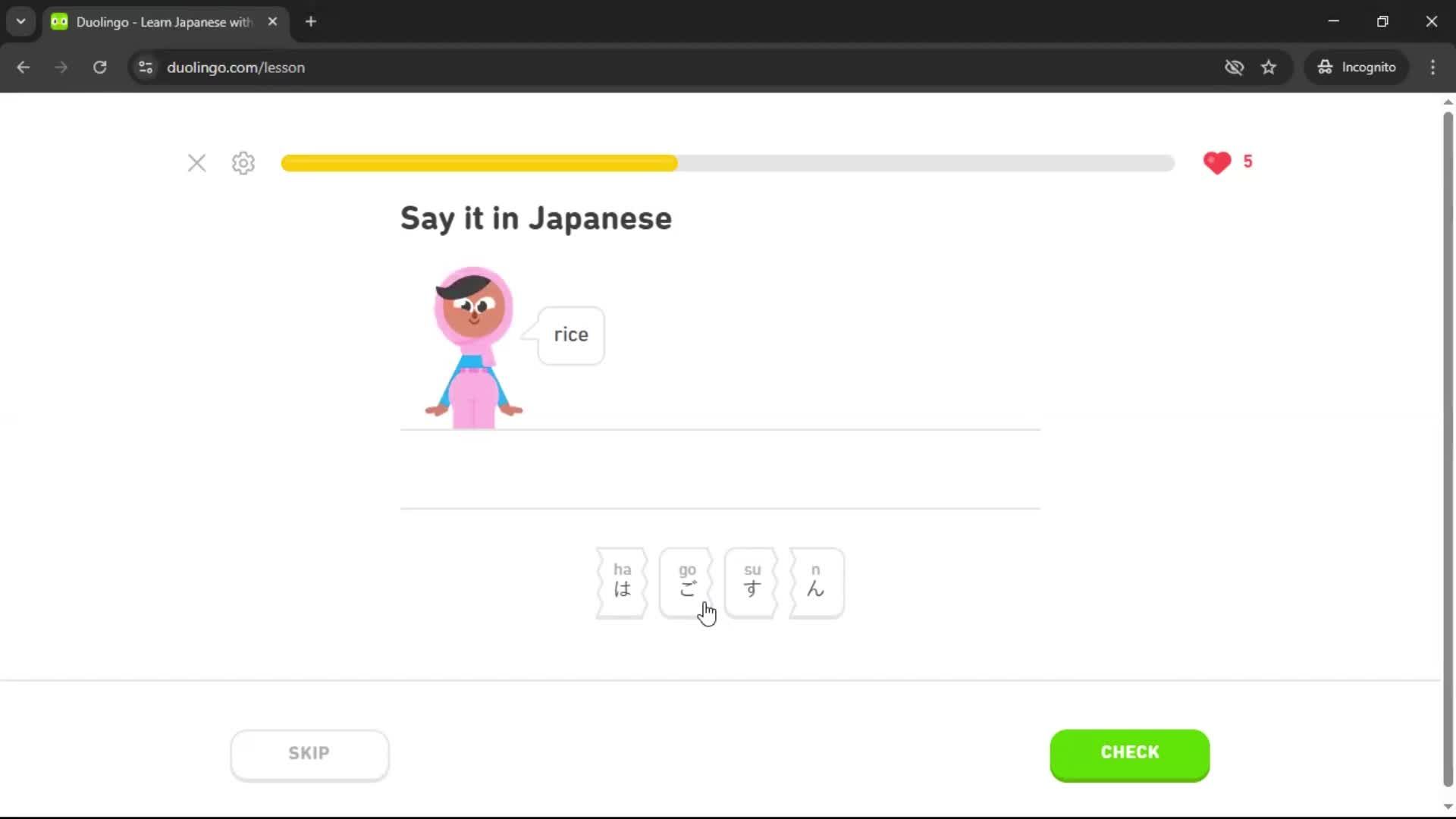The width and height of the screenshot is (1456, 819).
Task: Click the red heart lives counter
Action: (1217, 162)
